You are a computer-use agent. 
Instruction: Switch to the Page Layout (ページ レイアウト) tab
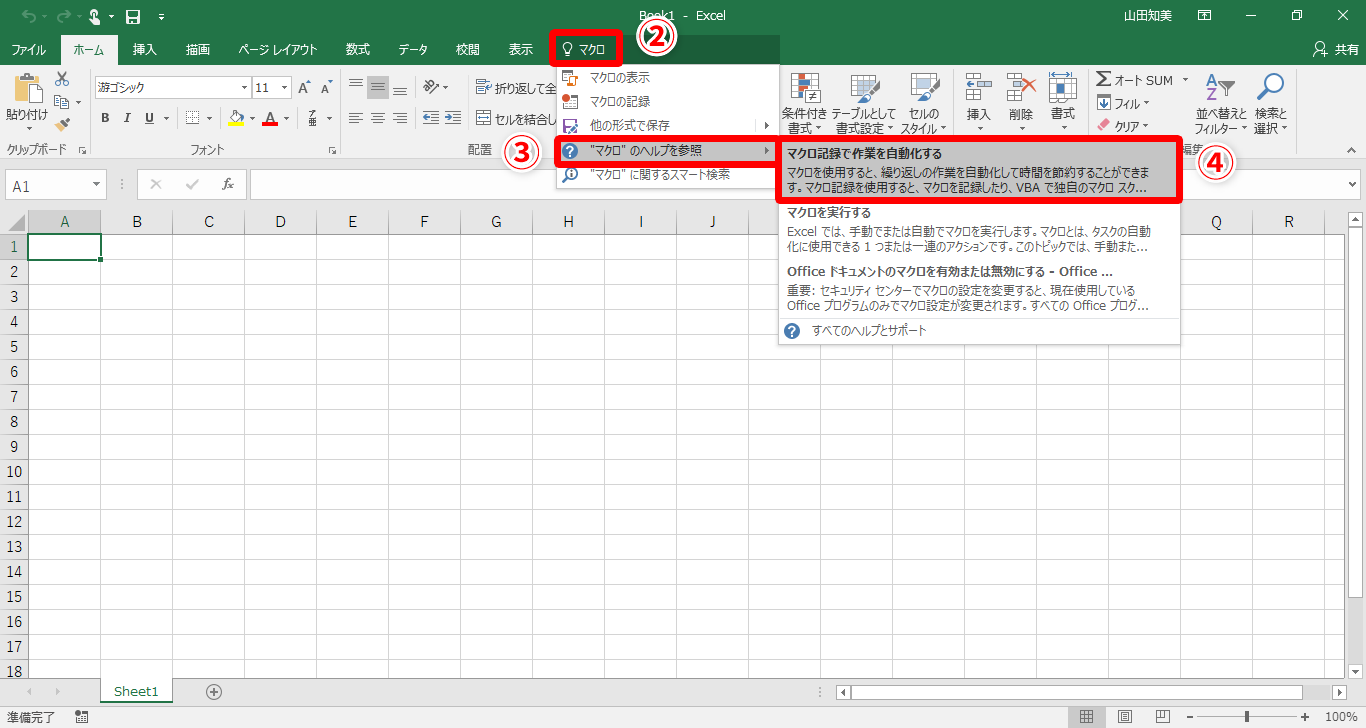click(x=278, y=49)
